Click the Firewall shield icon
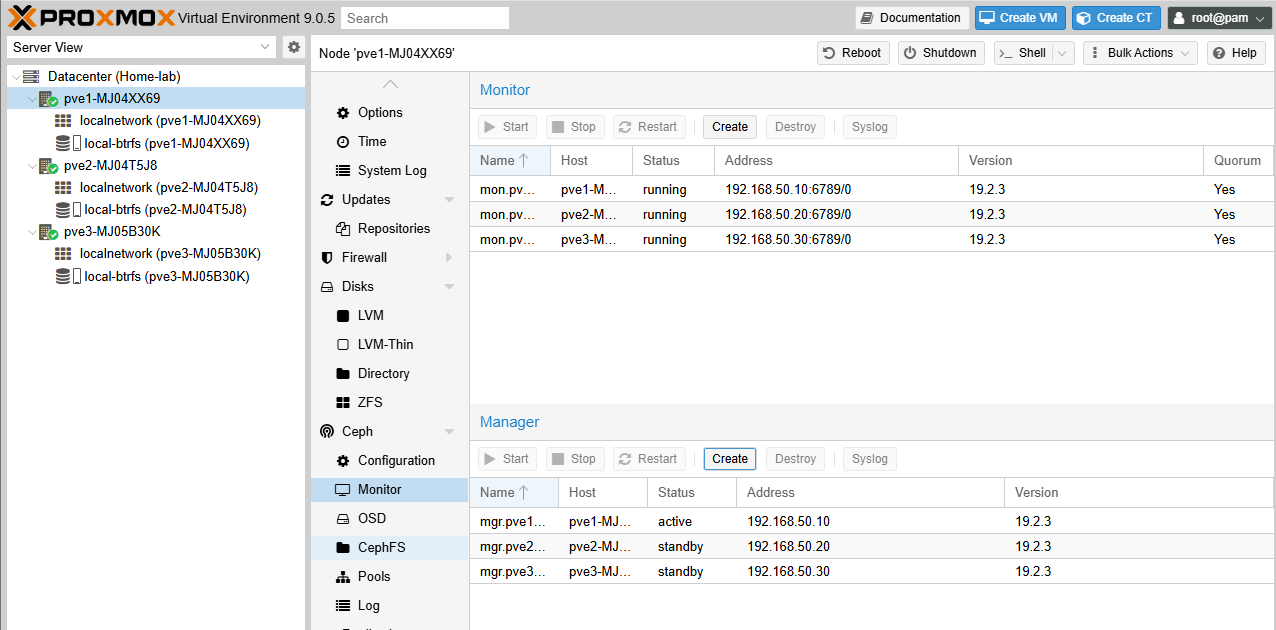The image size is (1276, 630). [327, 258]
